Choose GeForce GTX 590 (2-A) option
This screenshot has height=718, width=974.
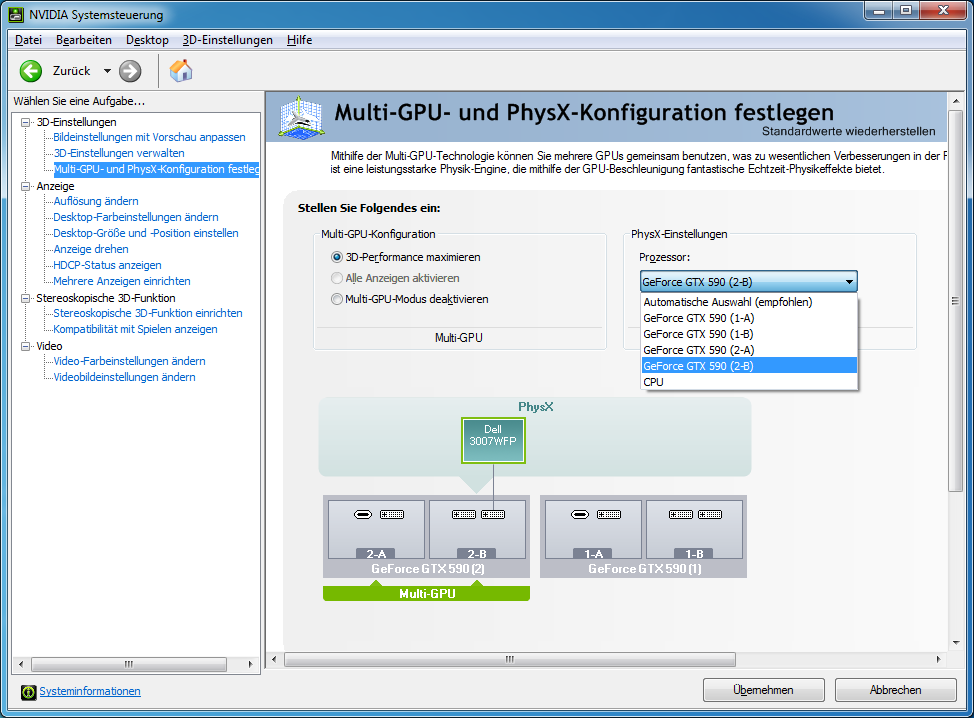(749, 350)
